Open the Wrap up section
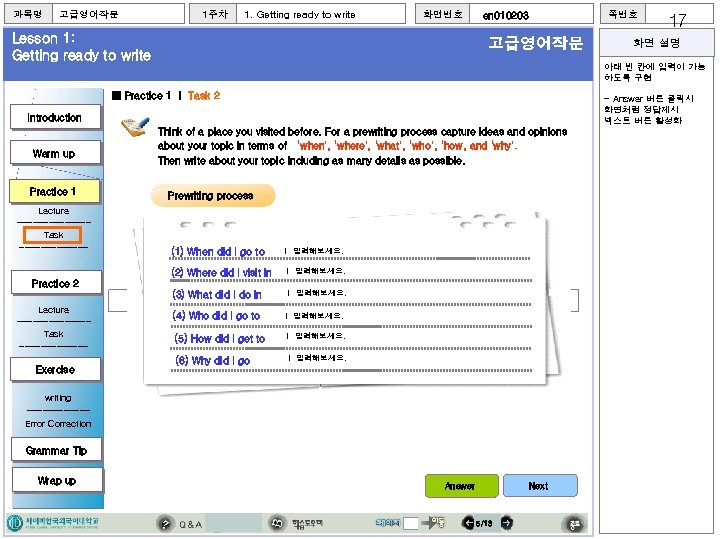This screenshot has width=720, height=539. (57, 480)
